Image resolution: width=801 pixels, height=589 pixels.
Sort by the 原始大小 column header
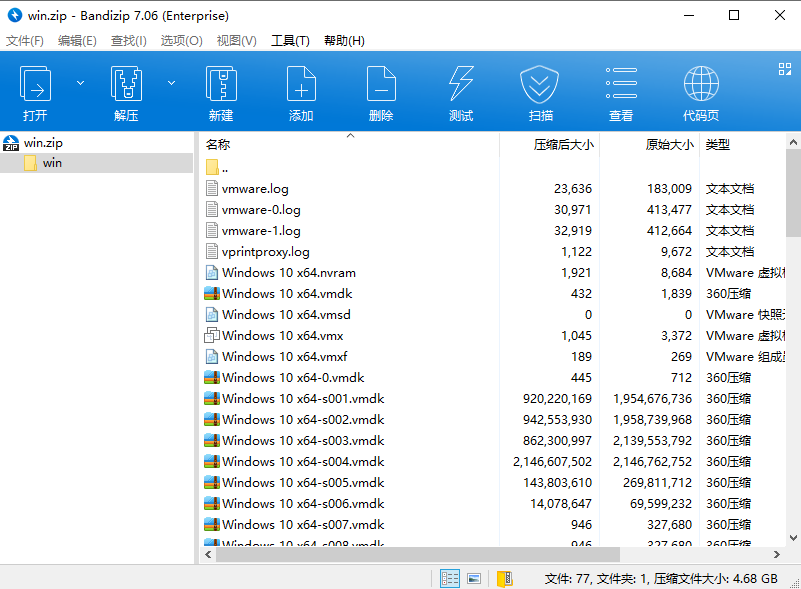tap(669, 145)
